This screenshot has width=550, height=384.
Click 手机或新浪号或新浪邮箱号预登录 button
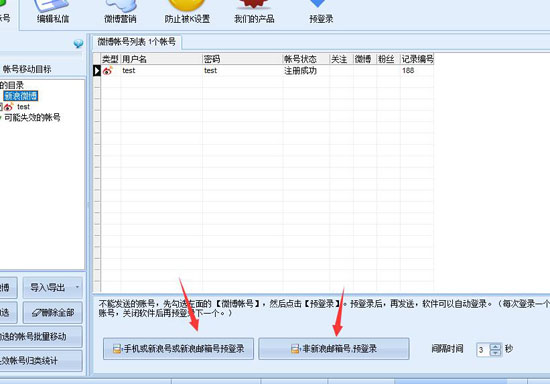click(x=179, y=349)
